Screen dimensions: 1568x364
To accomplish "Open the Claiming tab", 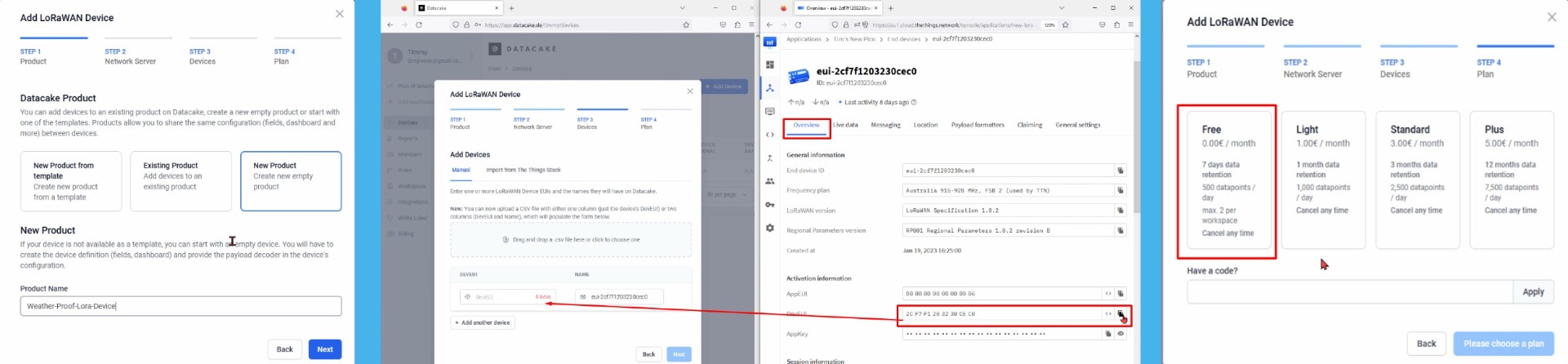I will pos(1030,125).
